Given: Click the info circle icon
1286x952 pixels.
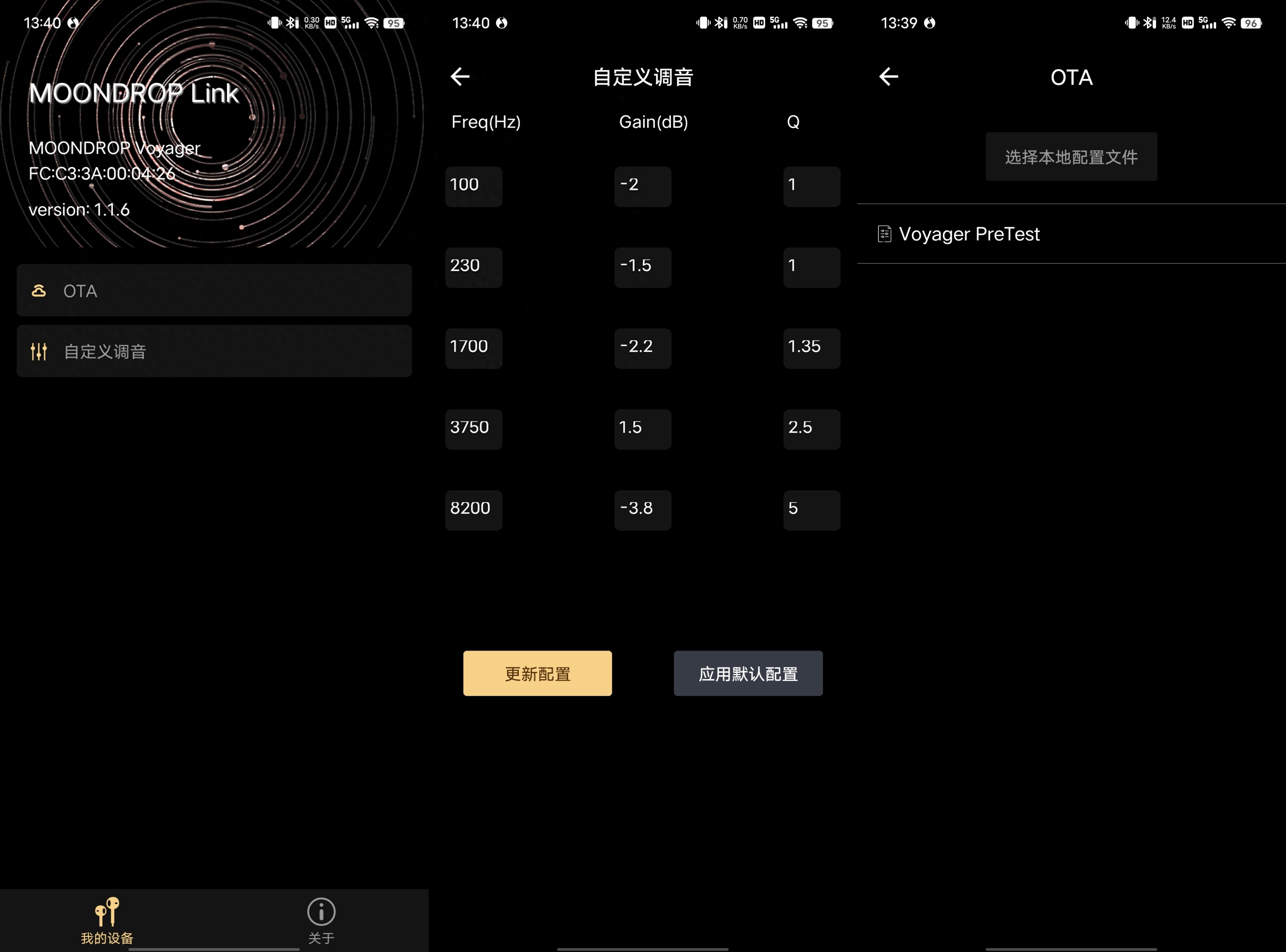Looking at the screenshot, I should (321, 912).
